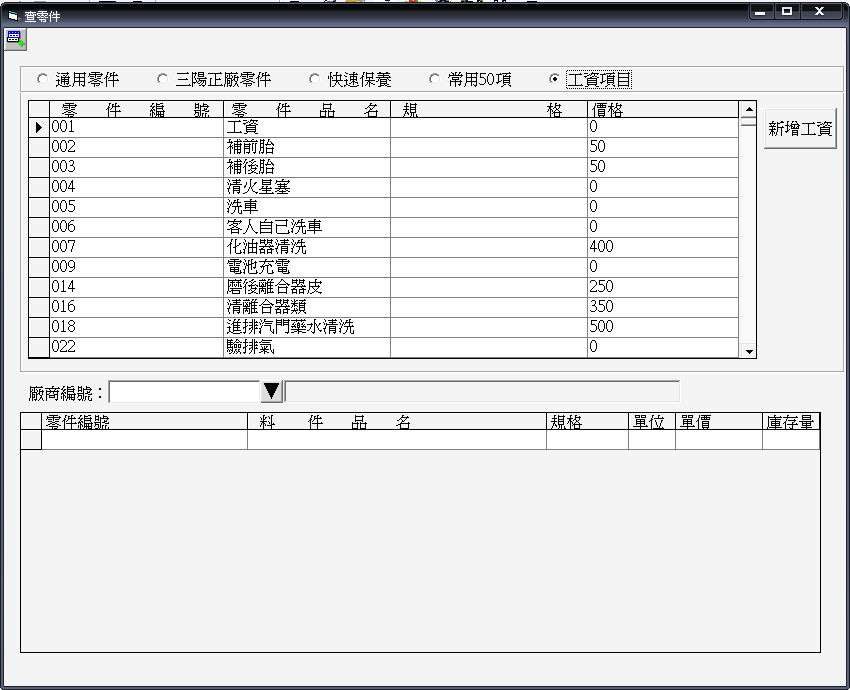This screenshot has width=850, height=690.
Task: Pick the 工資項目 radio button
Action: click(554, 79)
